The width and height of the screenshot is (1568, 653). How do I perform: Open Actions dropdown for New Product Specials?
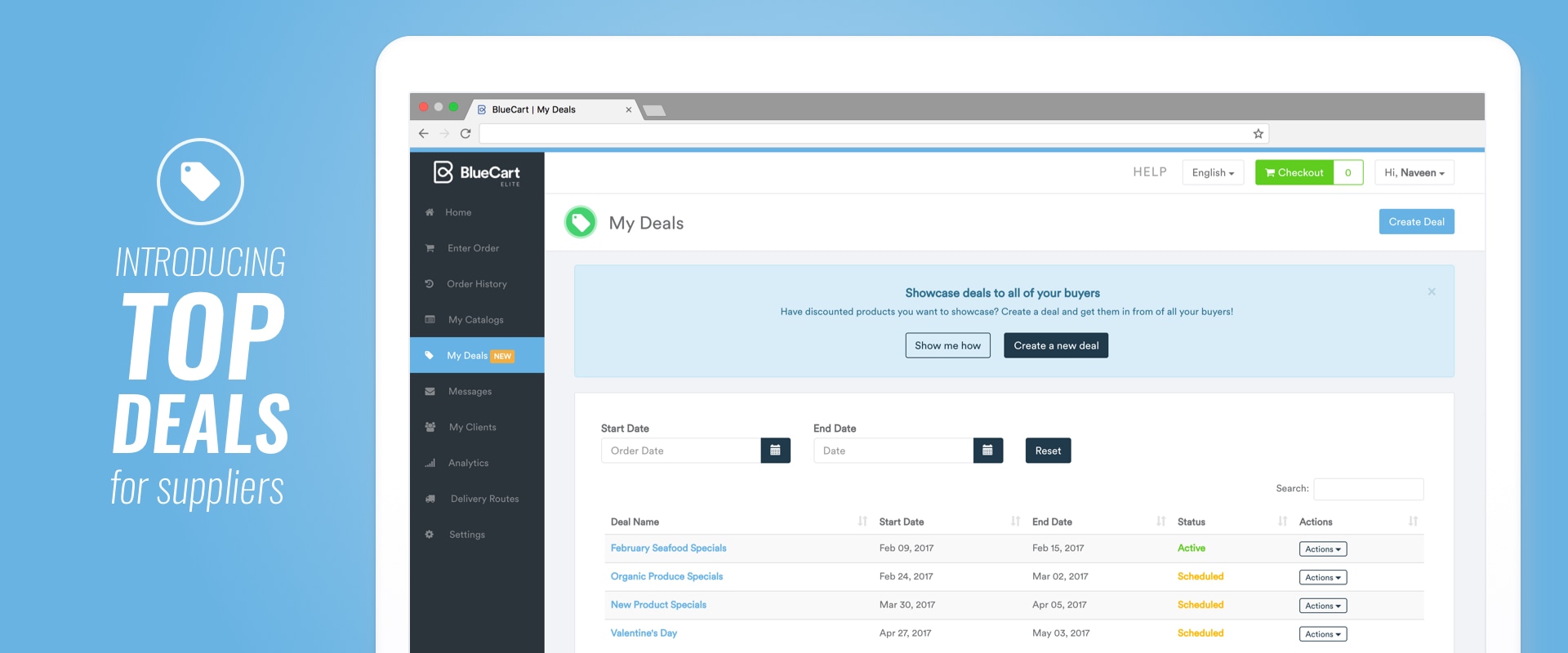coord(1323,606)
